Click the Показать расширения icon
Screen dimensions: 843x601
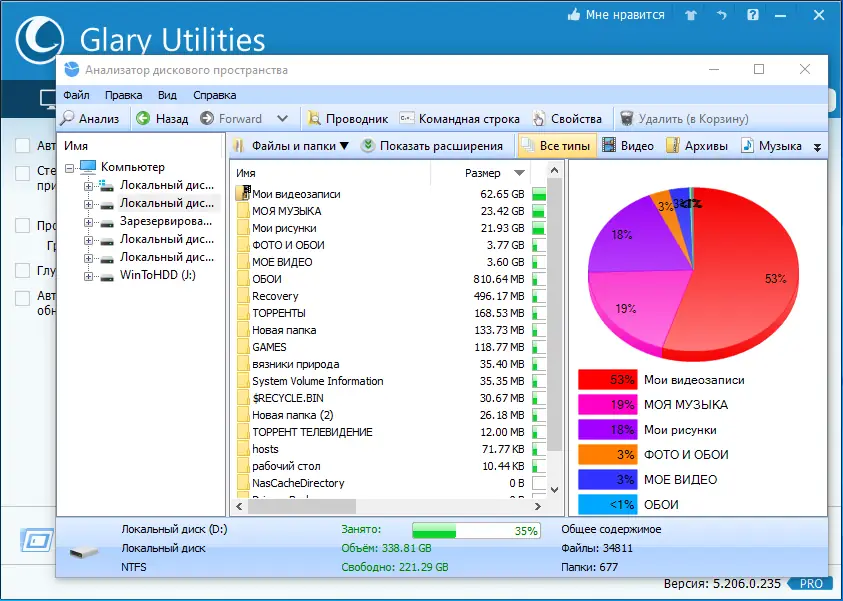click(368, 146)
